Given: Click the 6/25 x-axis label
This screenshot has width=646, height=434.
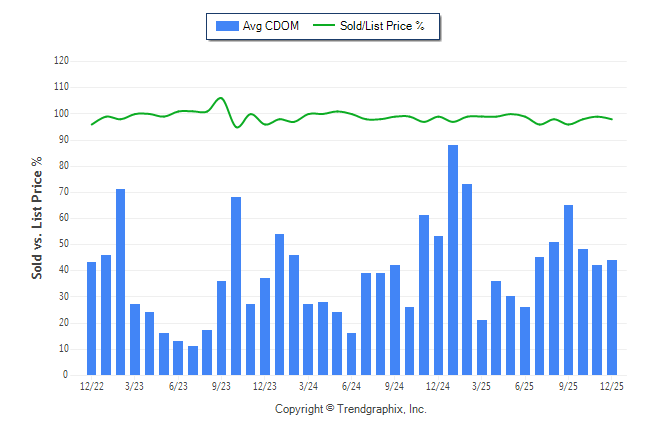Looking at the screenshot, I should click(x=525, y=386).
